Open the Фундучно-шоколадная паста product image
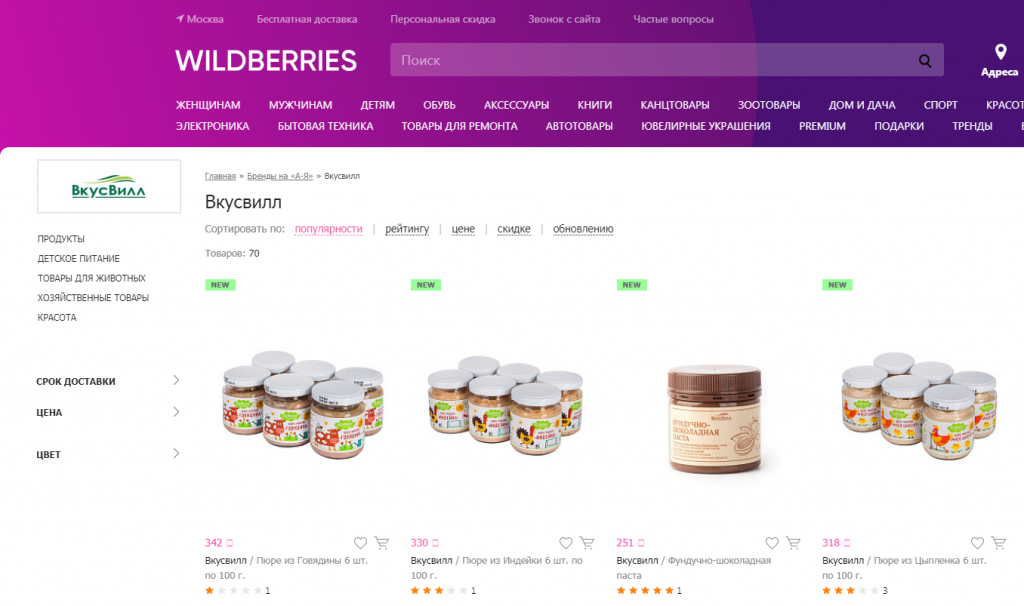 (x=715, y=418)
